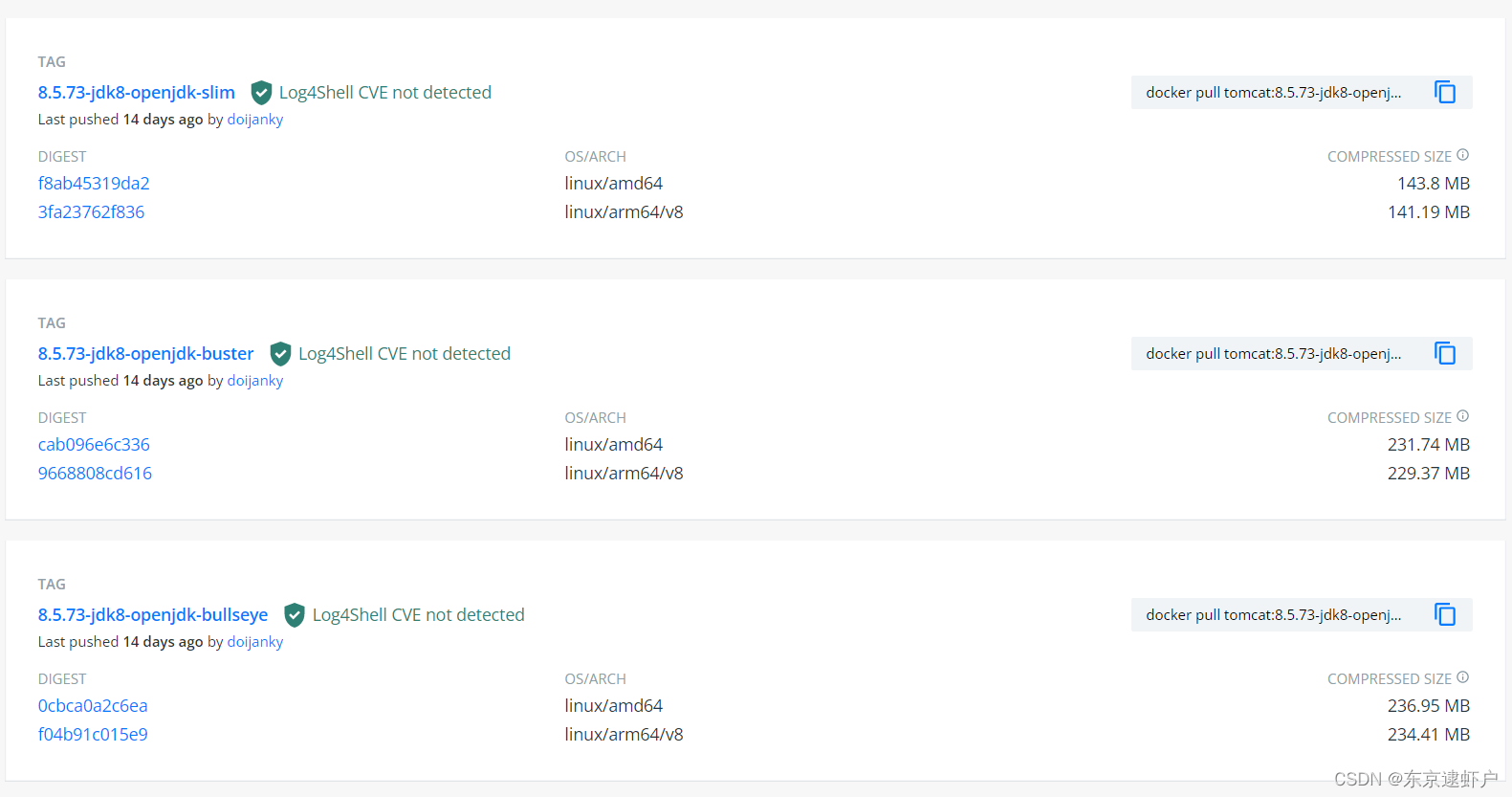Copy docker pull command for openjdk-buster tag
The width and height of the screenshot is (1512, 797).
1444,354
